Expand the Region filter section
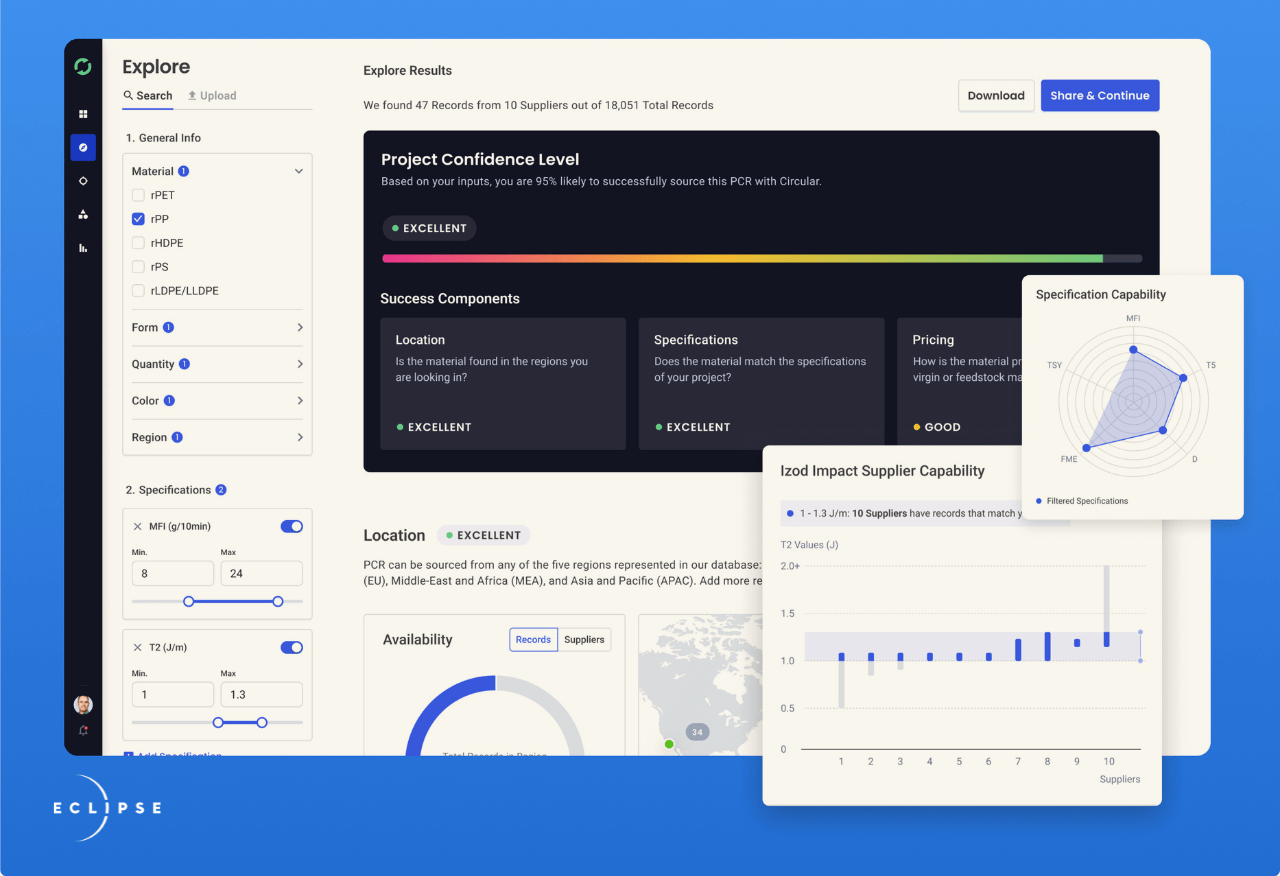The height and width of the screenshot is (876, 1280). (x=299, y=437)
